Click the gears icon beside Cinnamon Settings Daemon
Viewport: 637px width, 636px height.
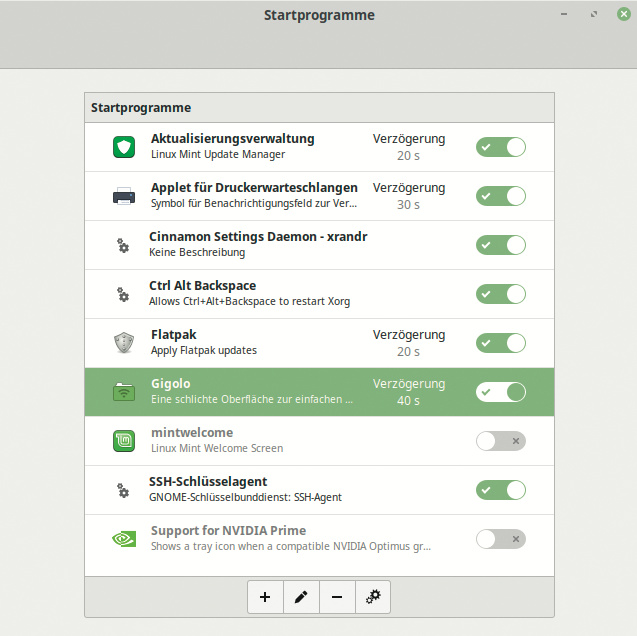123,245
